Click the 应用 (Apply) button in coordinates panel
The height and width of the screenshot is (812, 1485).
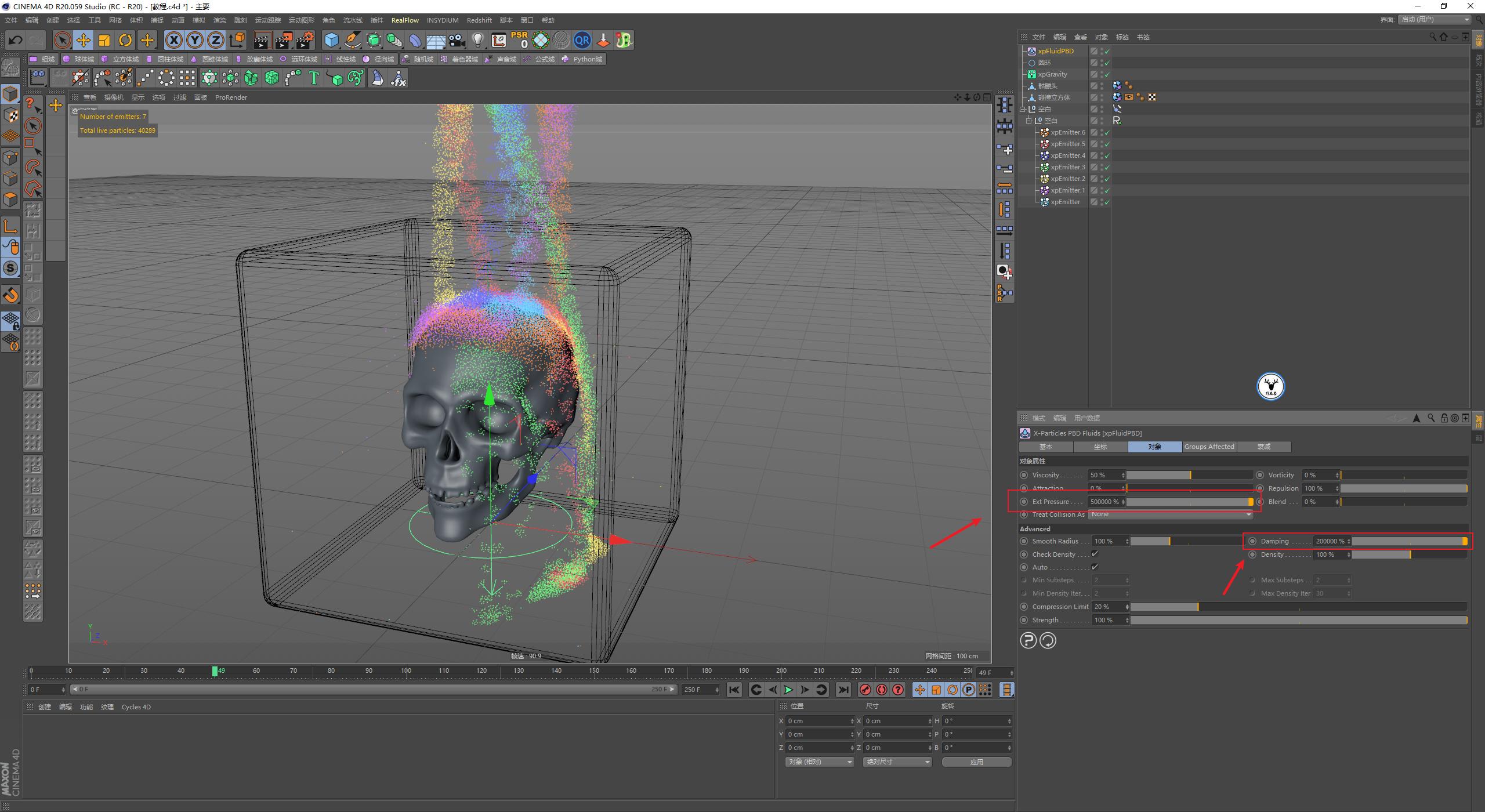[x=977, y=762]
